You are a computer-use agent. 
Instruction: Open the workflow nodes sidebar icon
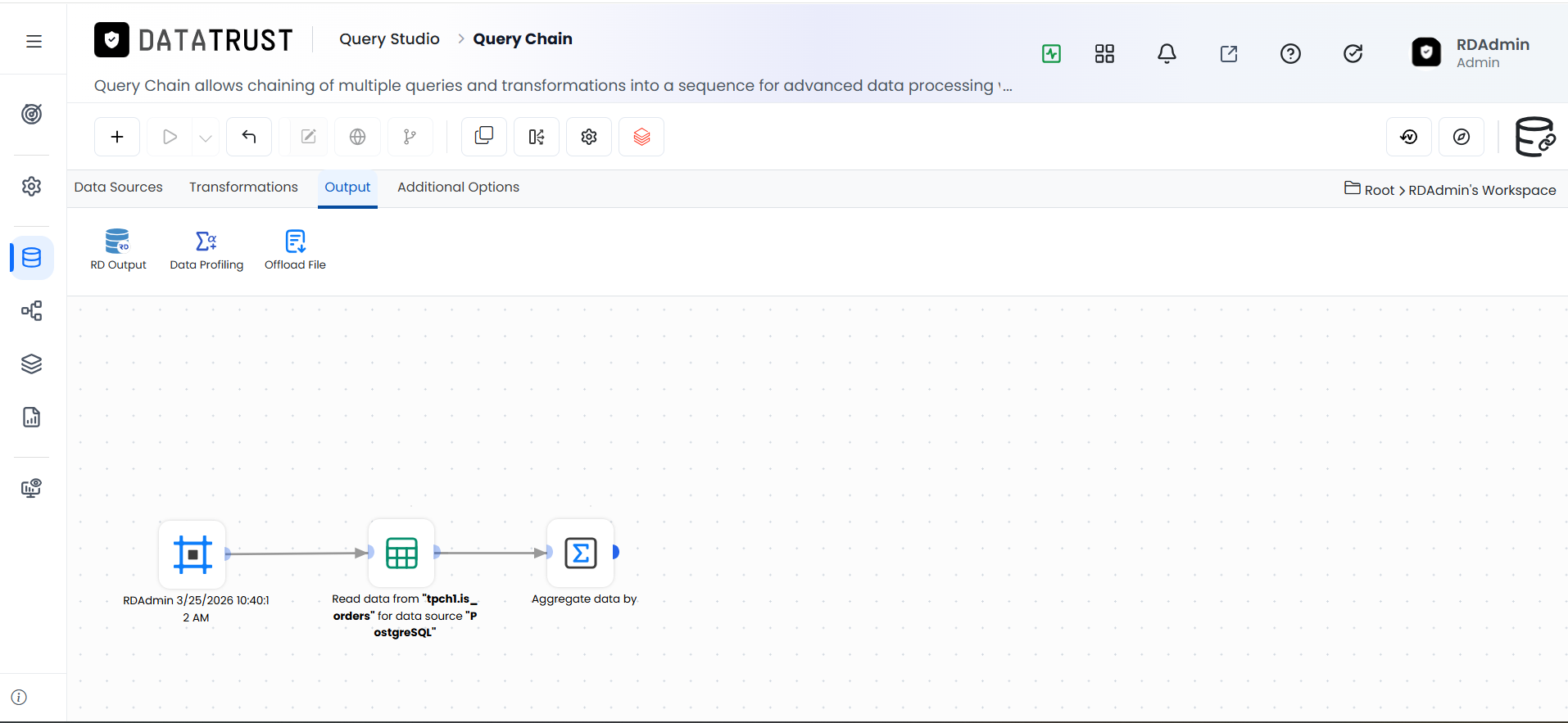click(32, 311)
